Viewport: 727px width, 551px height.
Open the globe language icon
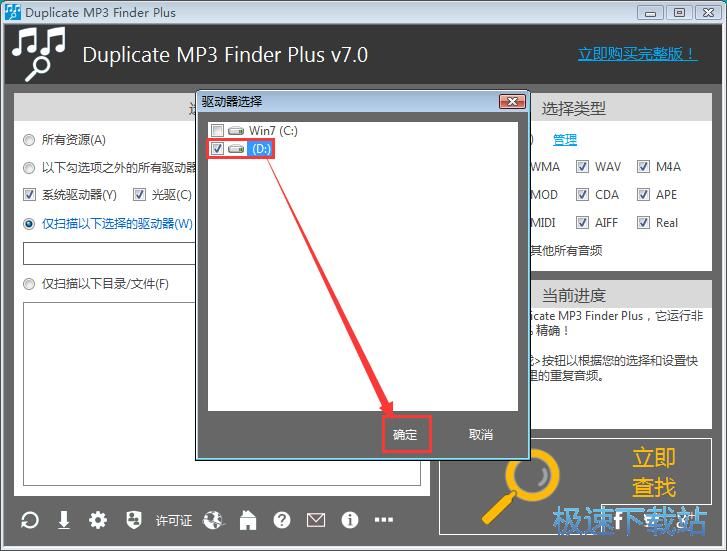(213, 520)
